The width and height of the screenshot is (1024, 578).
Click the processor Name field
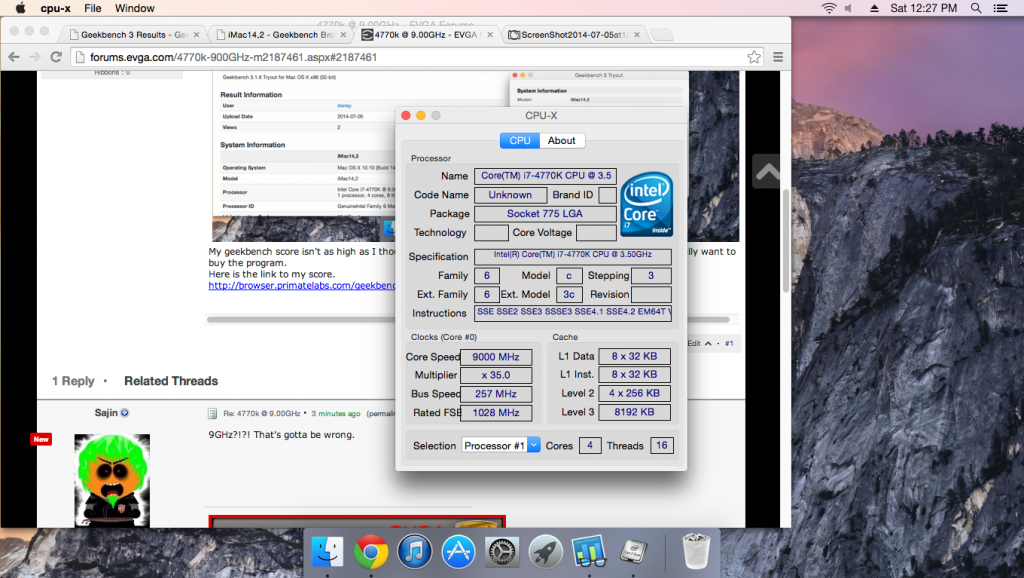pos(545,176)
